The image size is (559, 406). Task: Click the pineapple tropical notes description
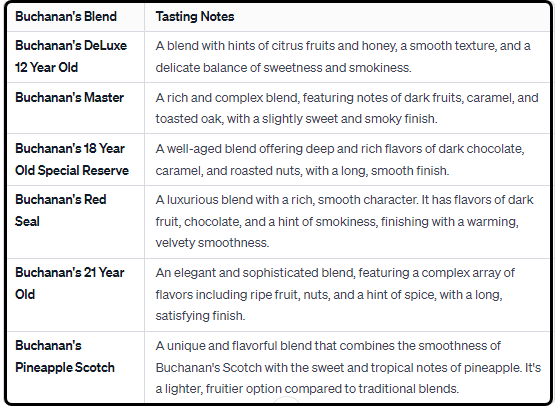coord(348,367)
